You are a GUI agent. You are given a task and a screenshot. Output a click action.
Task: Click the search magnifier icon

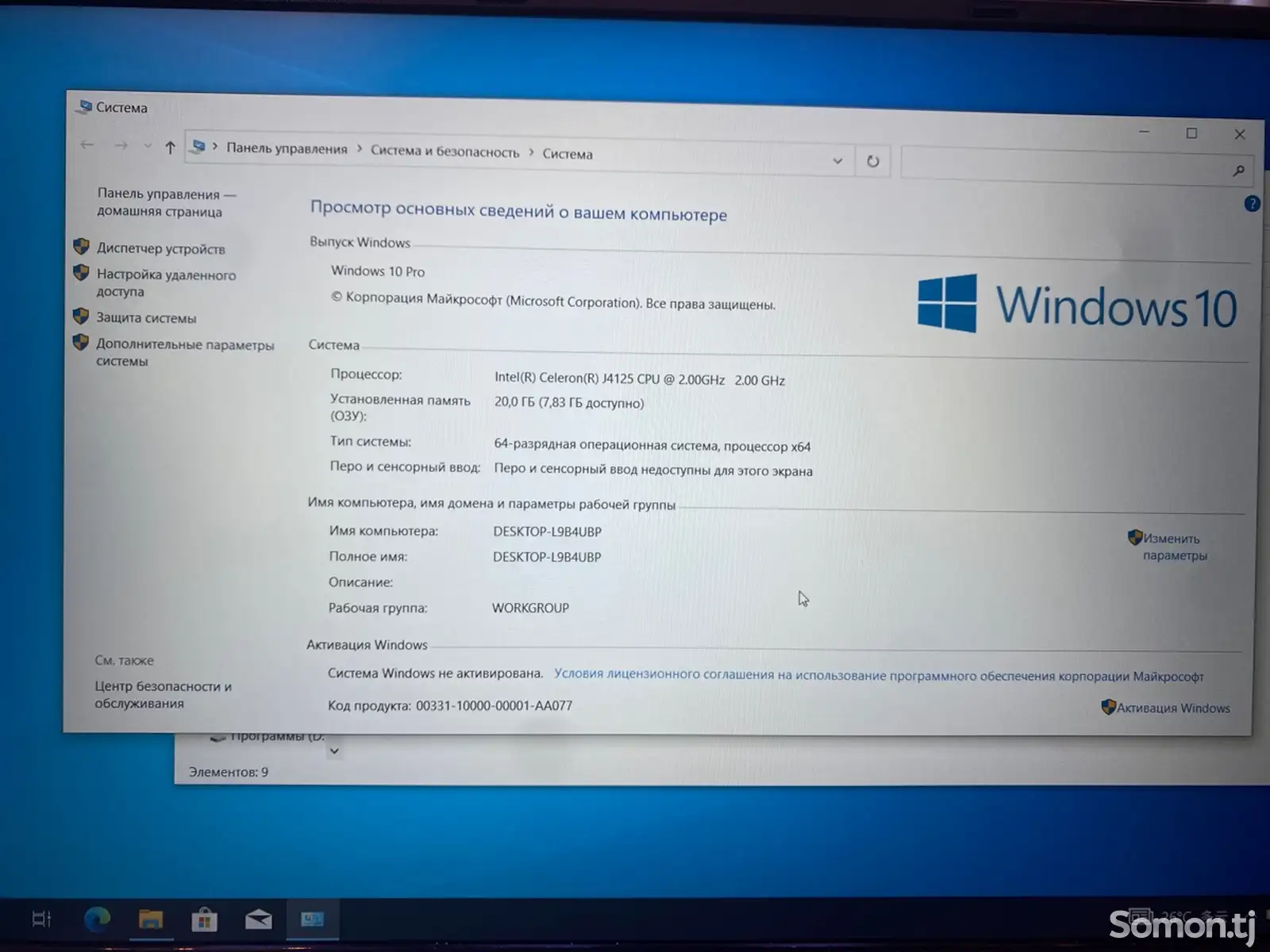pos(1238,171)
